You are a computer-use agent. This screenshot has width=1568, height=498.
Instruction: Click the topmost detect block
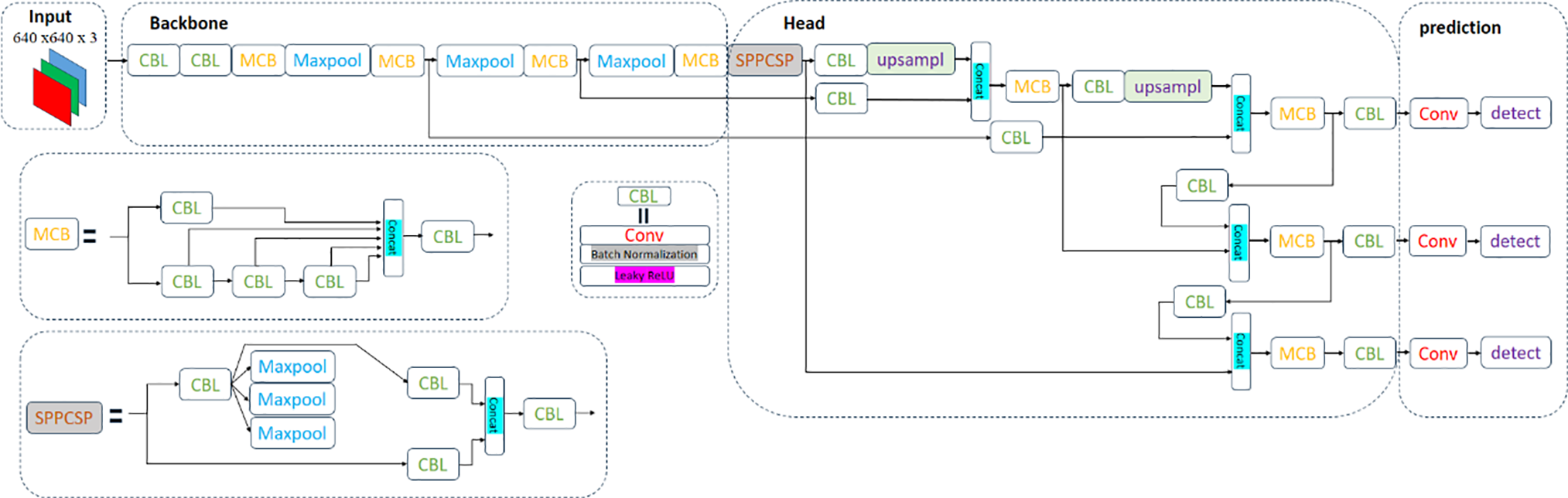(1515, 113)
